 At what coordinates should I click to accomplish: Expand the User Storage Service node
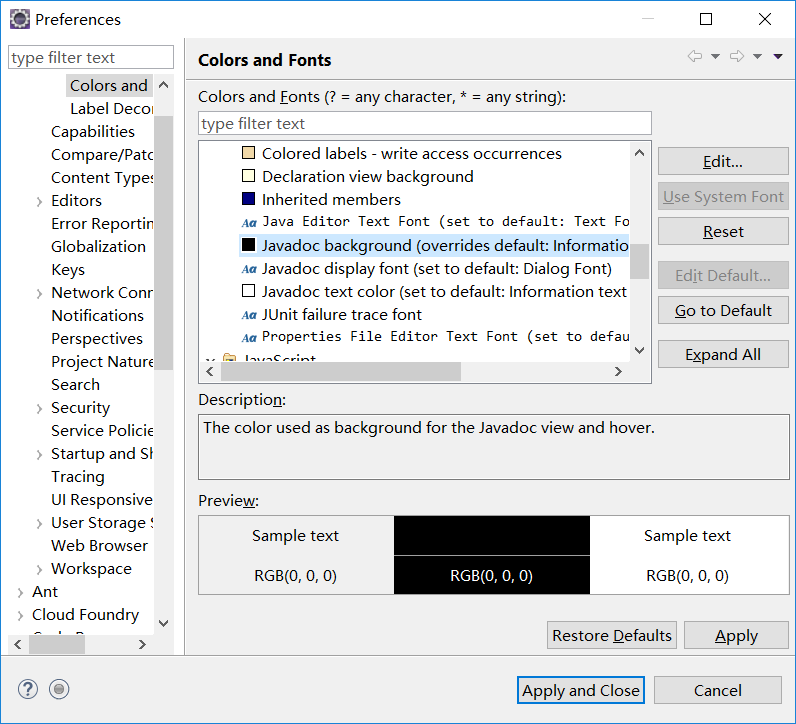point(39,523)
